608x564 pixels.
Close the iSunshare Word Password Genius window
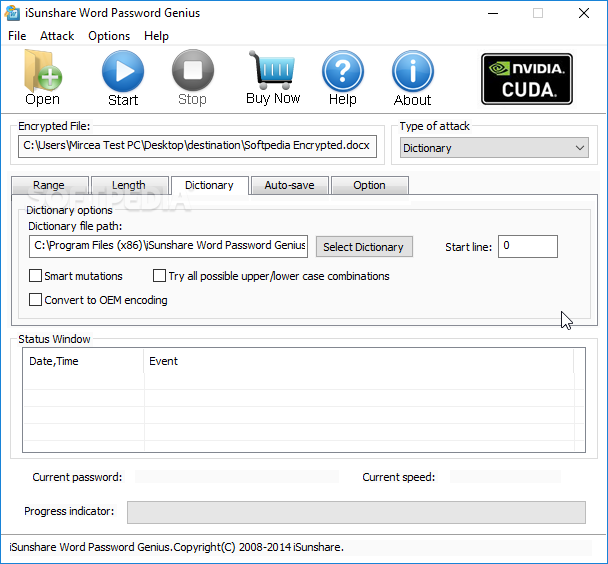(584, 13)
